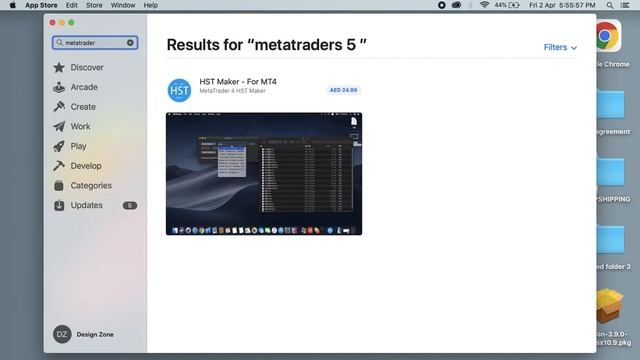
Task: Click the green zoom window button
Action: [71, 22]
